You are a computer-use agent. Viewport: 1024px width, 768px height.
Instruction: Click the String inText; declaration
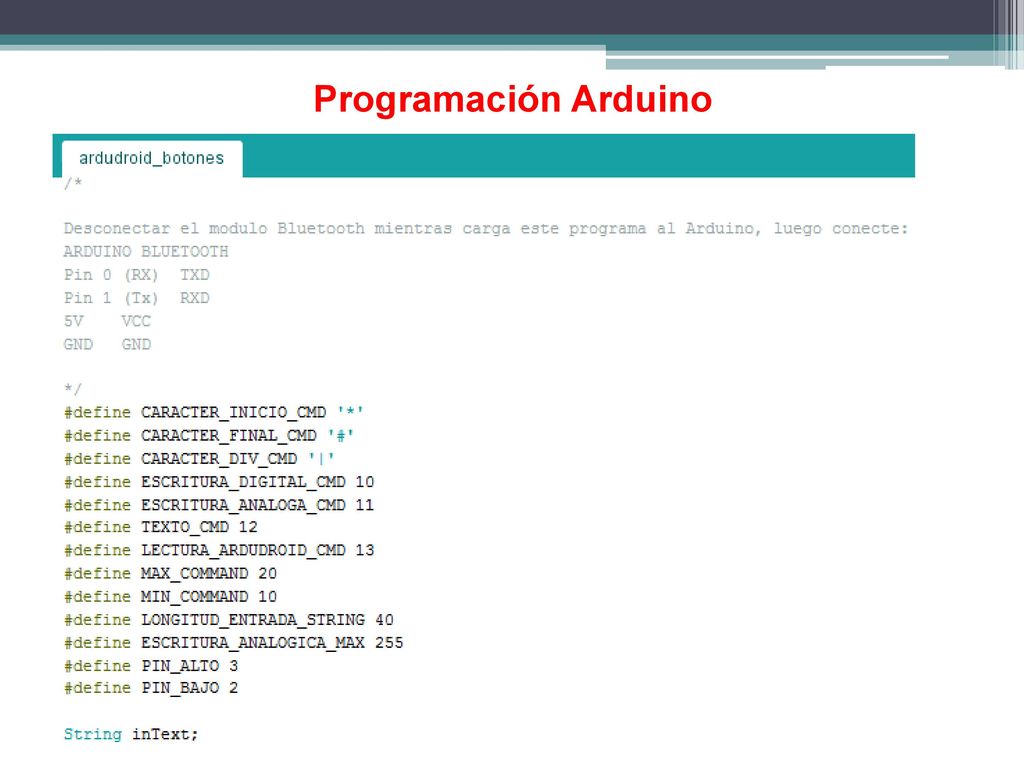click(x=131, y=735)
